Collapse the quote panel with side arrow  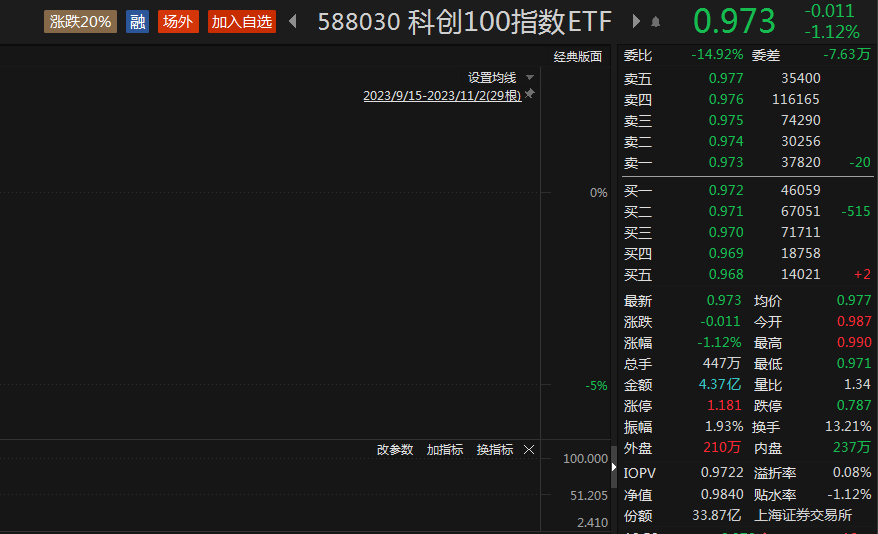pos(614,466)
